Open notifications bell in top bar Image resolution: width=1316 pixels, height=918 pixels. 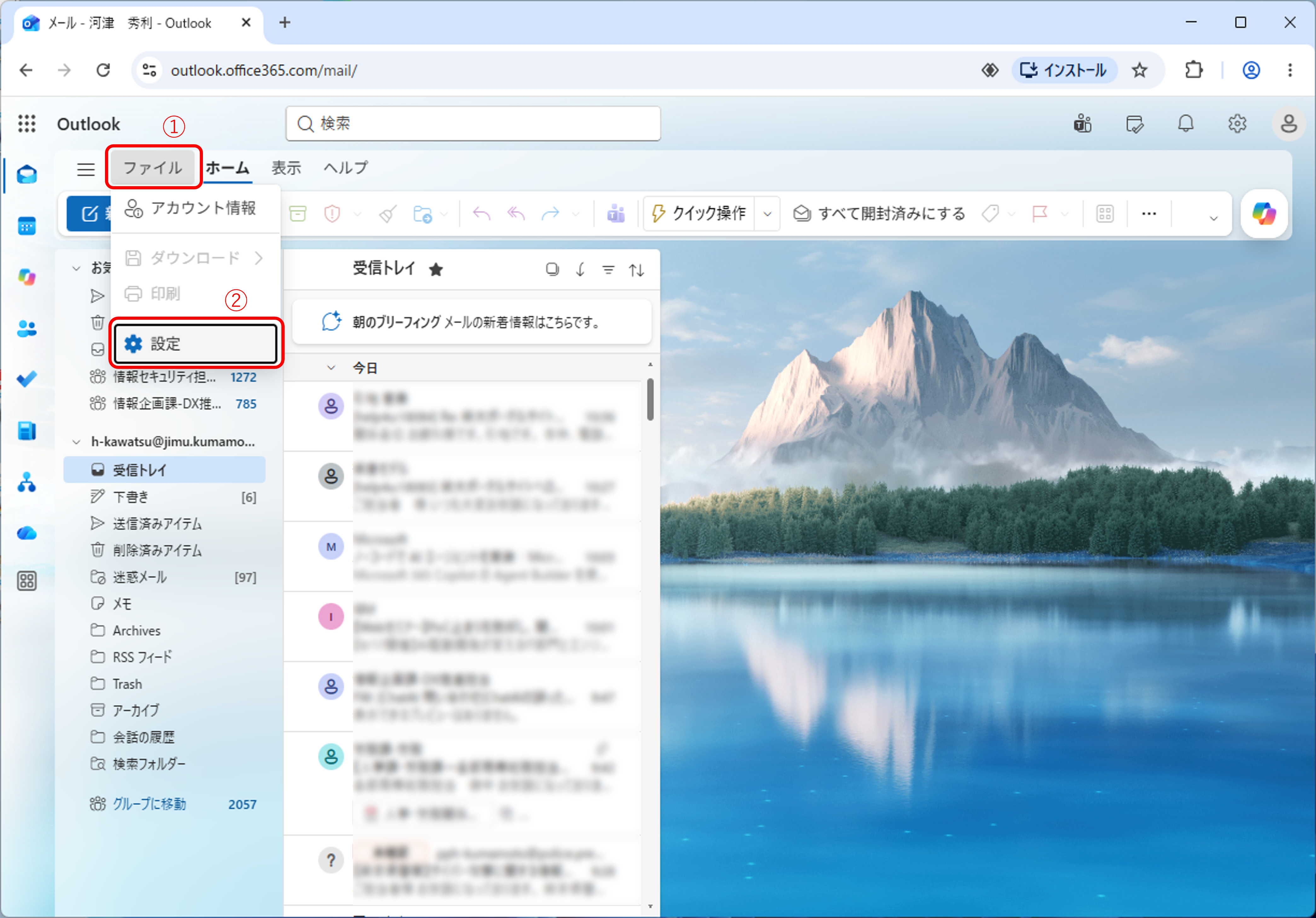[1185, 124]
